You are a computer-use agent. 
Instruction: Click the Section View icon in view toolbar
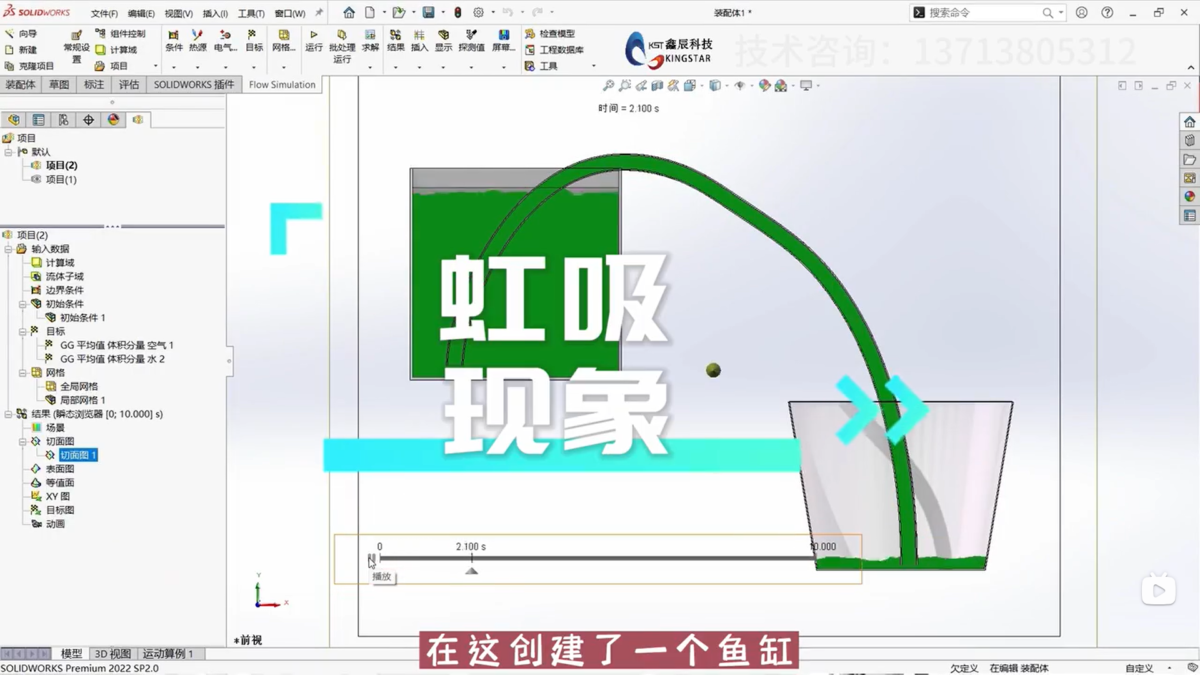(657, 86)
